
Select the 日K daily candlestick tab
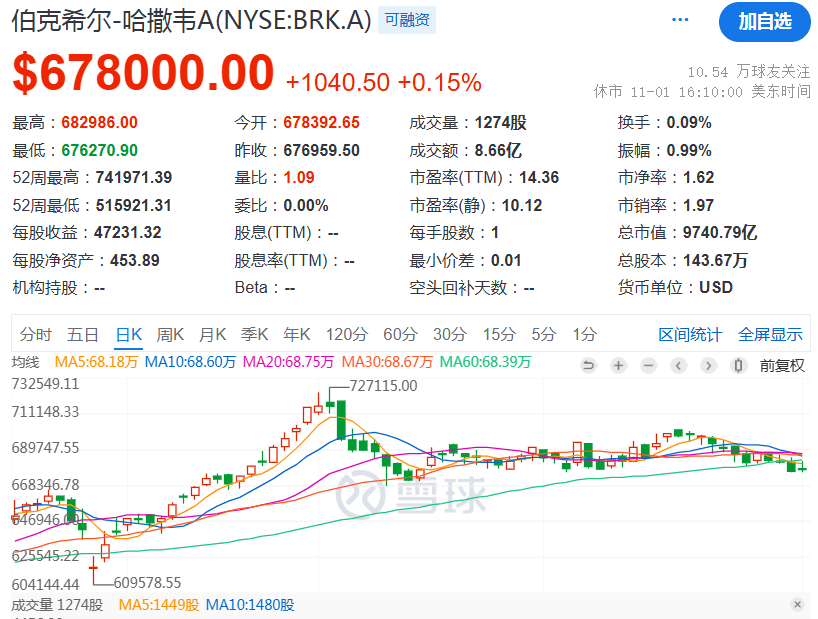point(129,334)
